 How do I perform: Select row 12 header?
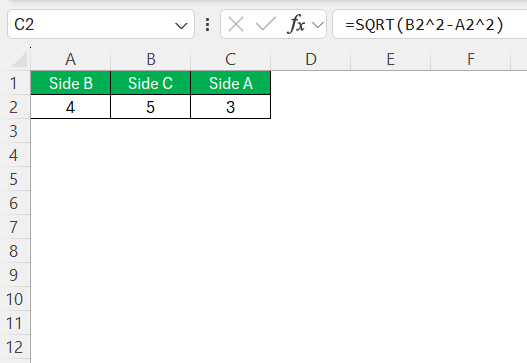(15, 347)
